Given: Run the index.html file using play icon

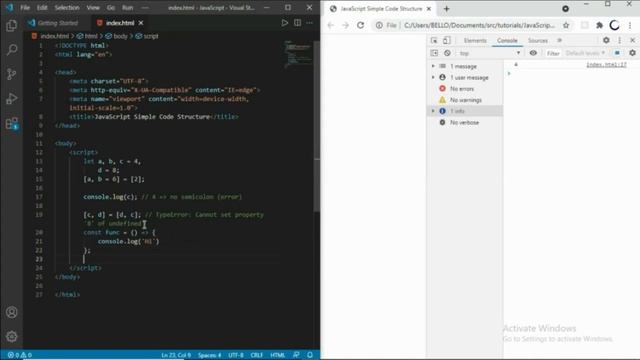Looking at the screenshot, I should (x=284, y=23).
